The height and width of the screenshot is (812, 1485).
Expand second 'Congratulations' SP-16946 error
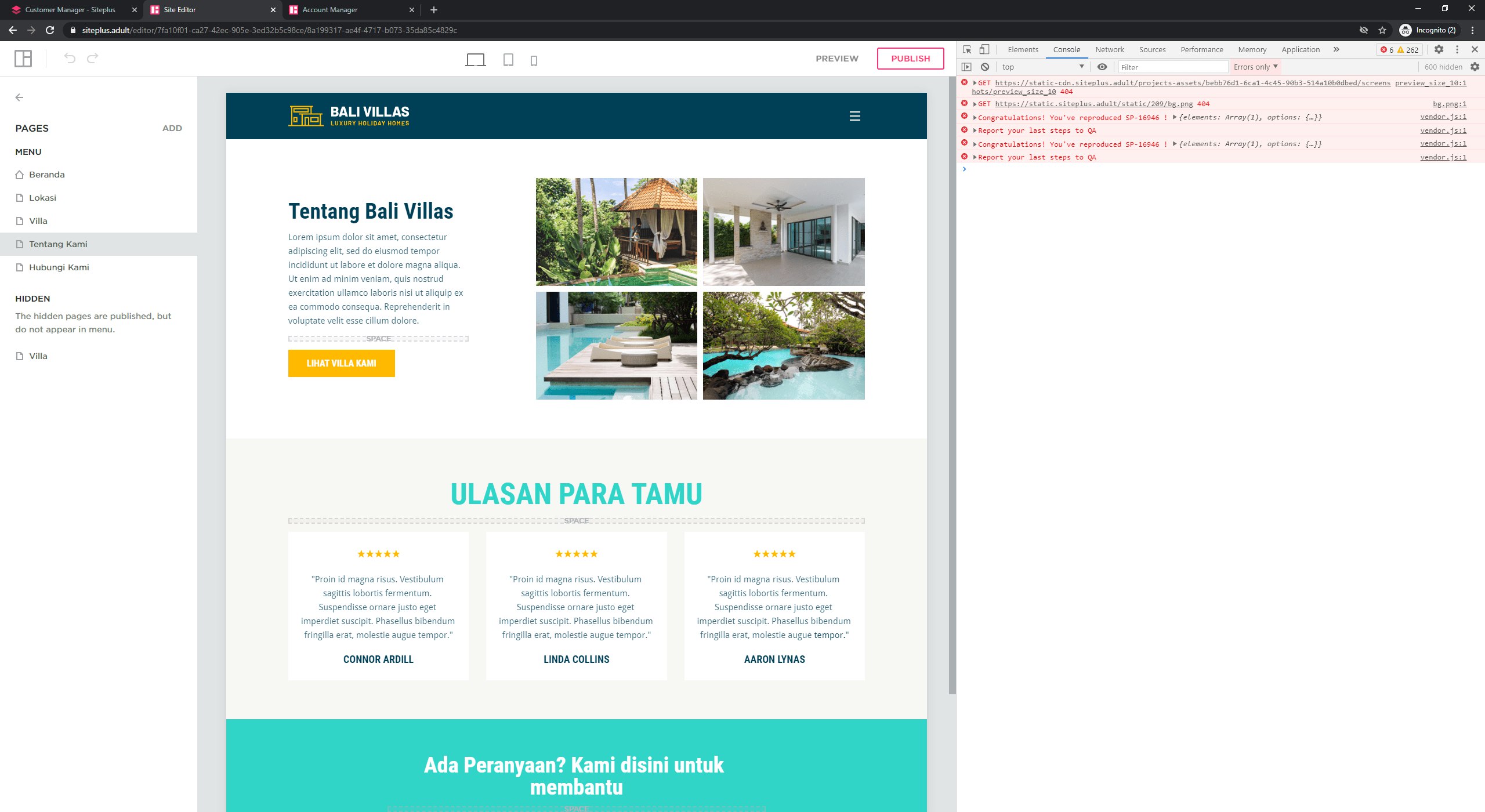975,144
